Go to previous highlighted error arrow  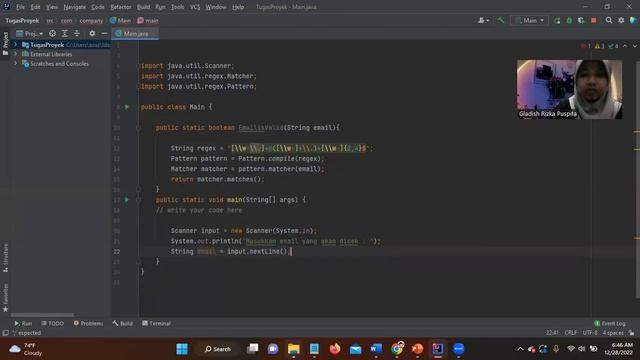pyautogui.click(x=625, y=46)
